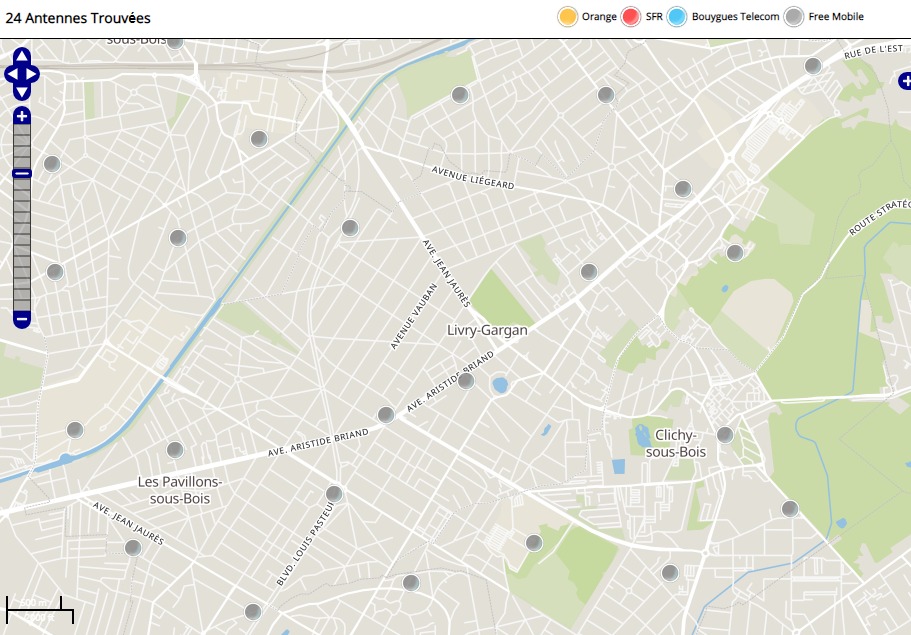Screen dimensions: 911x635
Task: Toggle the Orange operator filter
Action: (568, 17)
